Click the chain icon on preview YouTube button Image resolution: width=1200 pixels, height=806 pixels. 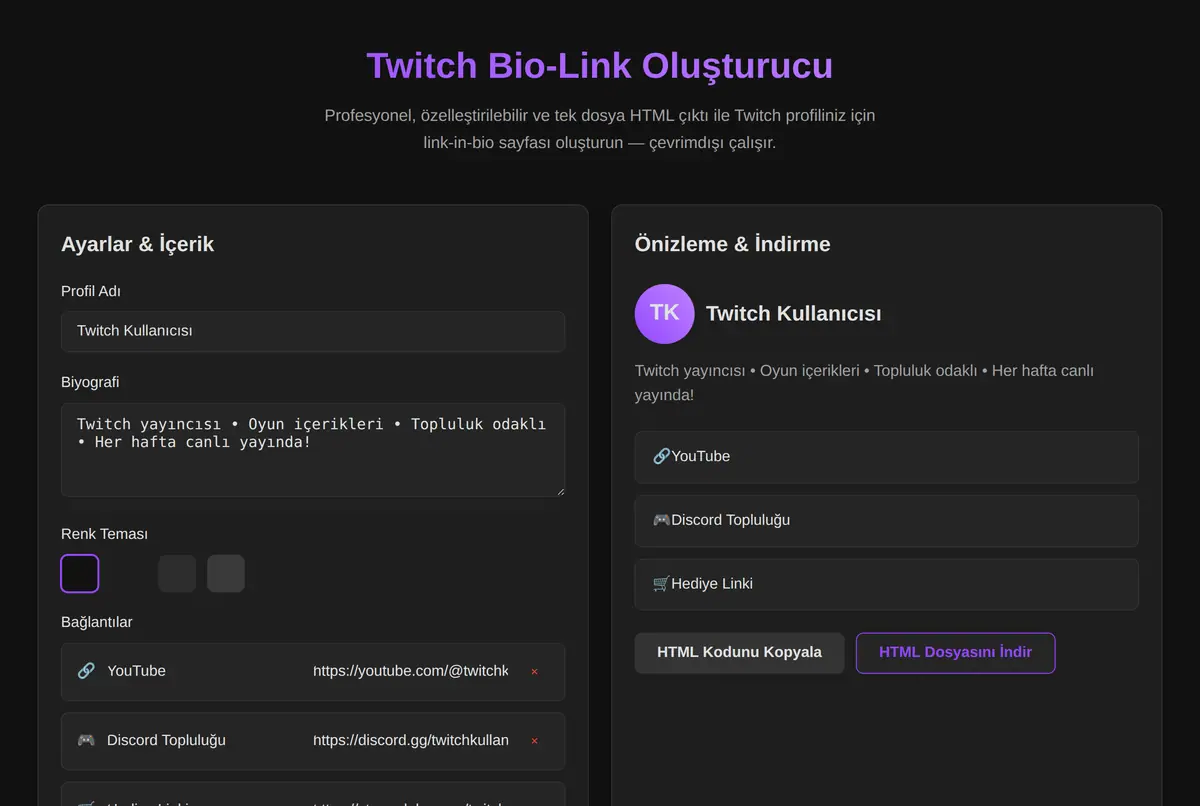click(x=661, y=457)
